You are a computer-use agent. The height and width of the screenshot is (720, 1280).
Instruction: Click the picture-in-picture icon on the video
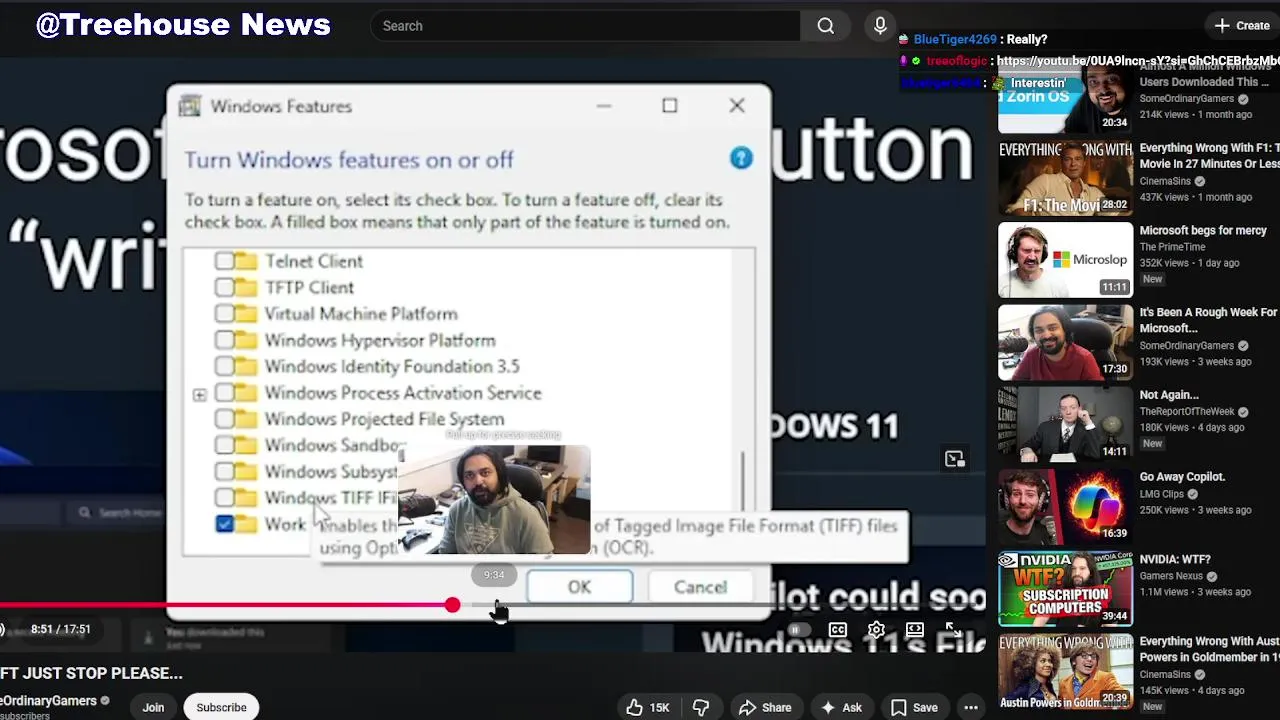pyautogui.click(x=955, y=459)
